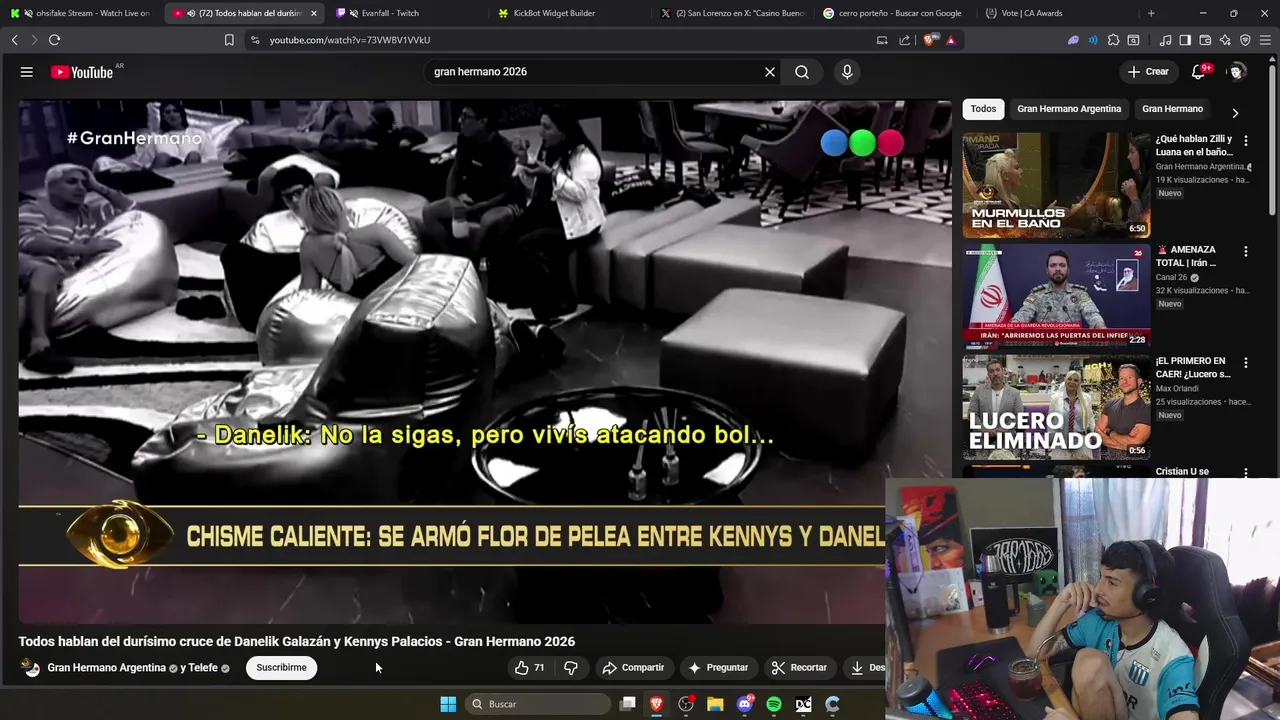Open the YouTube guide hamburger menu
1280x720 pixels.
pos(27,72)
